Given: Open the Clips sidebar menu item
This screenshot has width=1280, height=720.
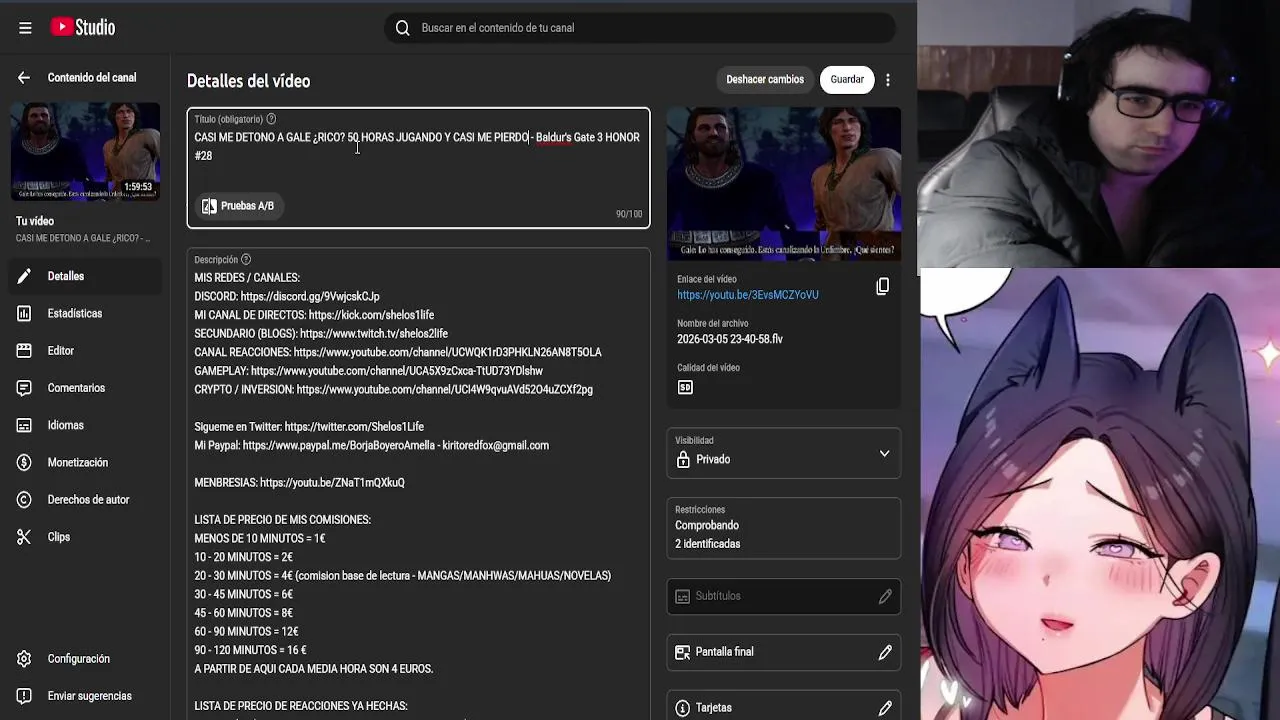Looking at the screenshot, I should point(85,537).
